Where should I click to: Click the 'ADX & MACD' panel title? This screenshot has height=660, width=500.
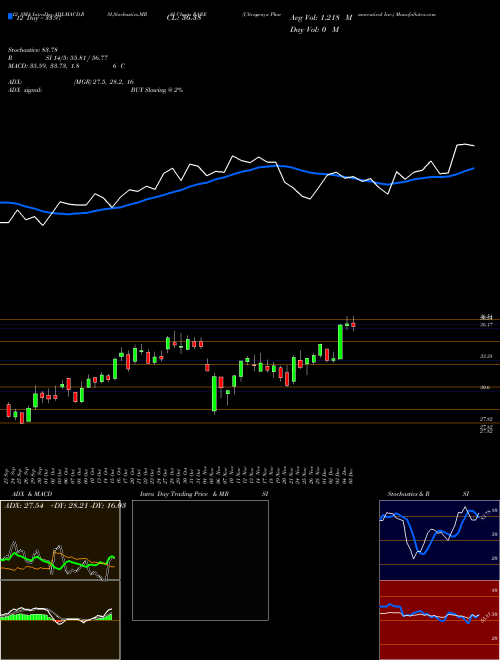(x=32, y=494)
